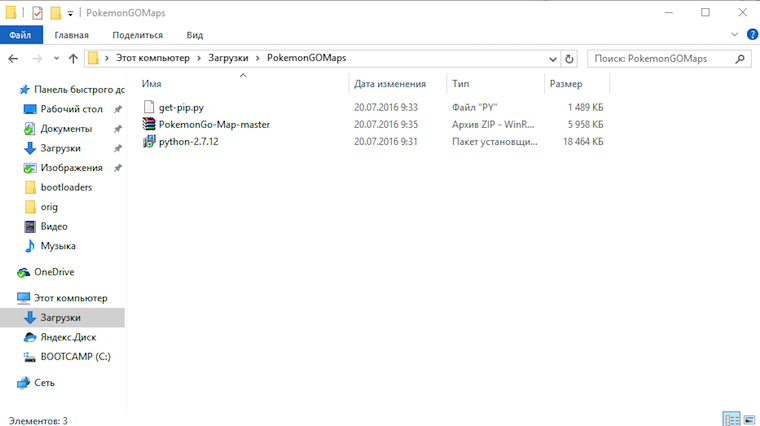Click date 20.07.2016 9:31 cell
This screenshot has width=760, height=426.
coord(385,142)
